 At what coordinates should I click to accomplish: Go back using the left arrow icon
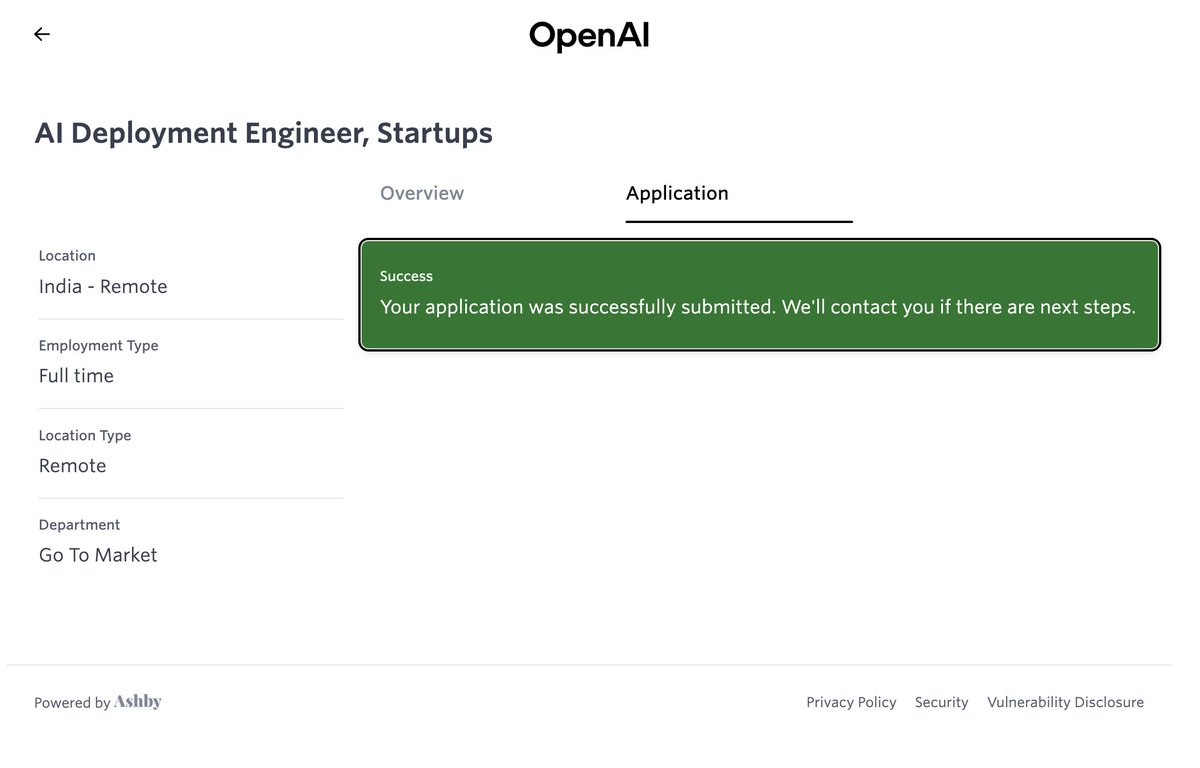tap(42, 34)
